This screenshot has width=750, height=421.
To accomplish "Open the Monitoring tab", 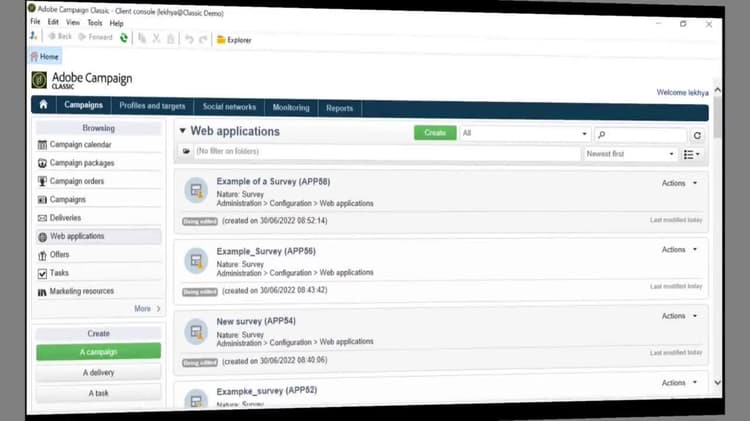I will click(x=291, y=108).
